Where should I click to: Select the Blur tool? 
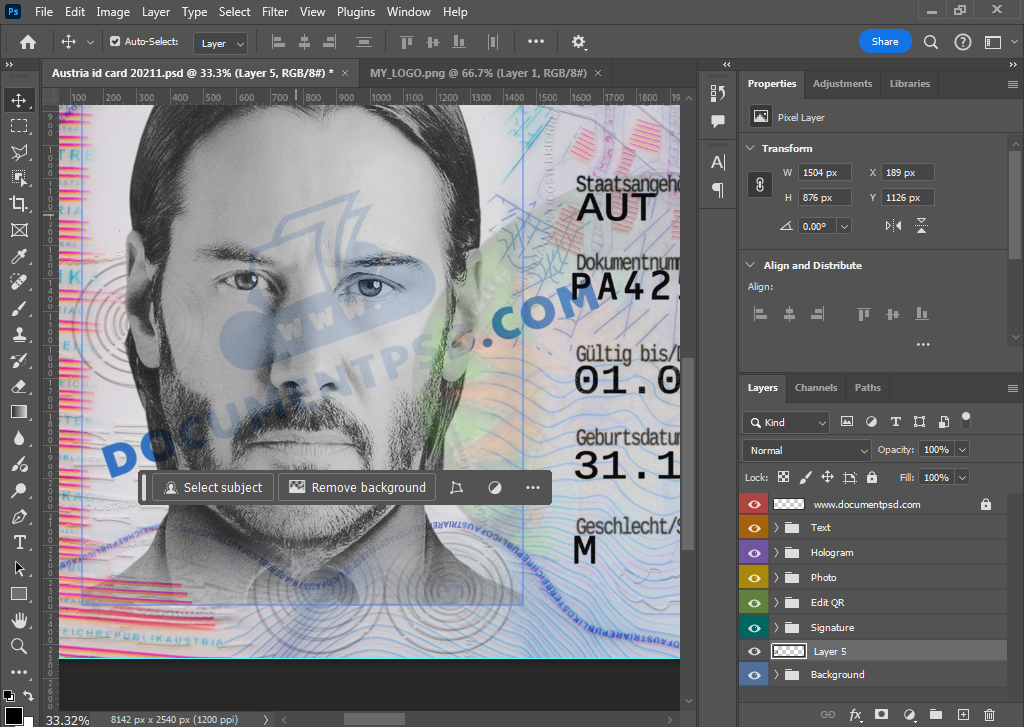tap(19, 438)
